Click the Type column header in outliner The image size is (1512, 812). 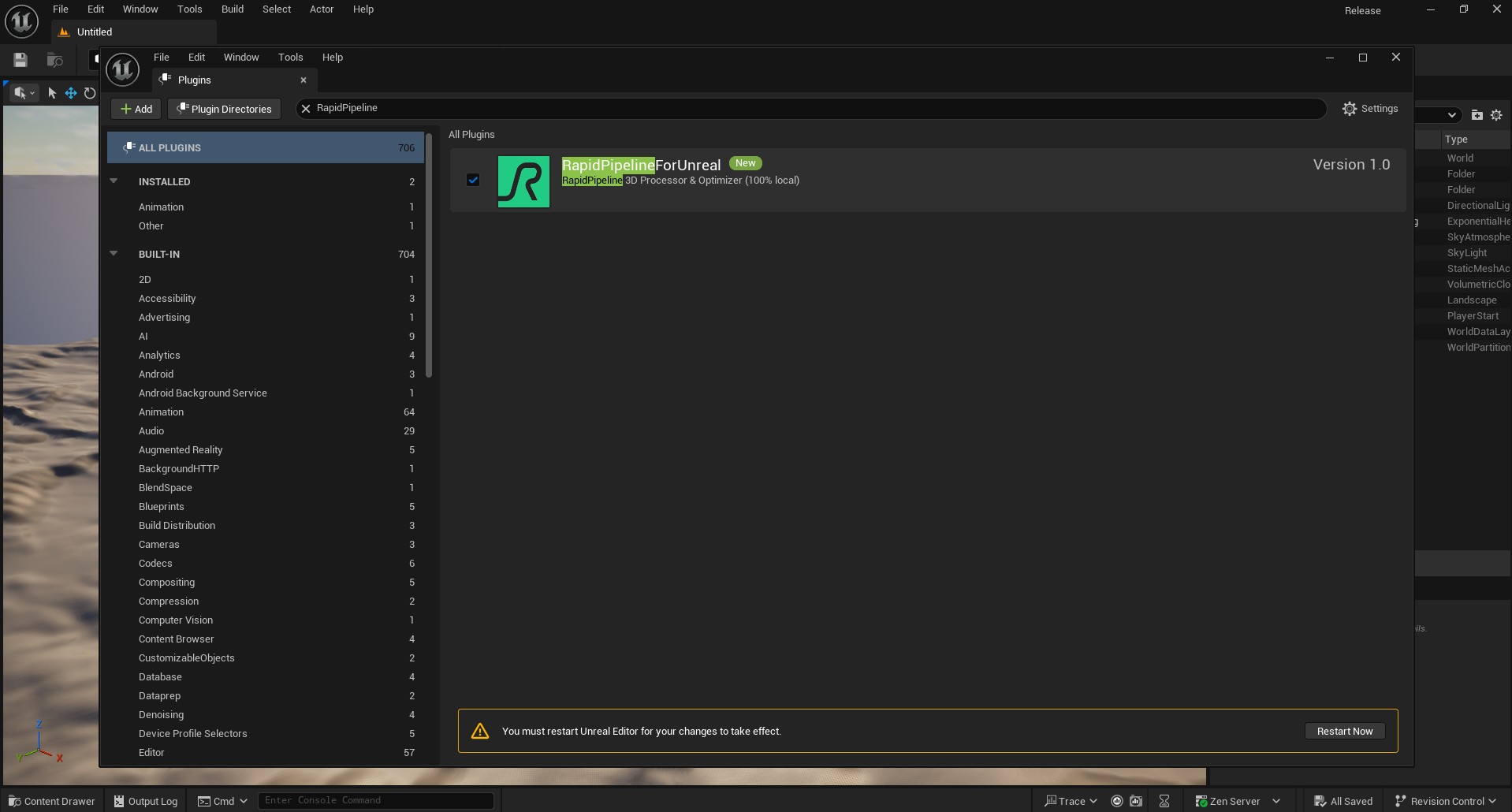tap(1476, 140)
